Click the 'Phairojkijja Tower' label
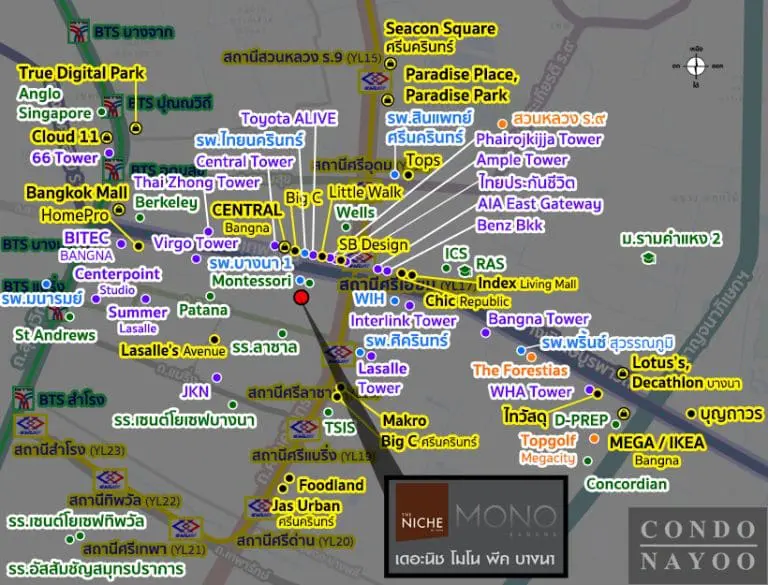This screenshot has width=768, height=585. coord(539,139)
